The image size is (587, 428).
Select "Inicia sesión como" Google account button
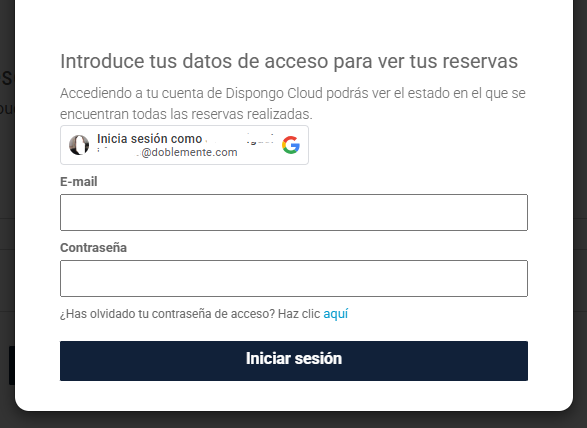(x=184, y=145)
